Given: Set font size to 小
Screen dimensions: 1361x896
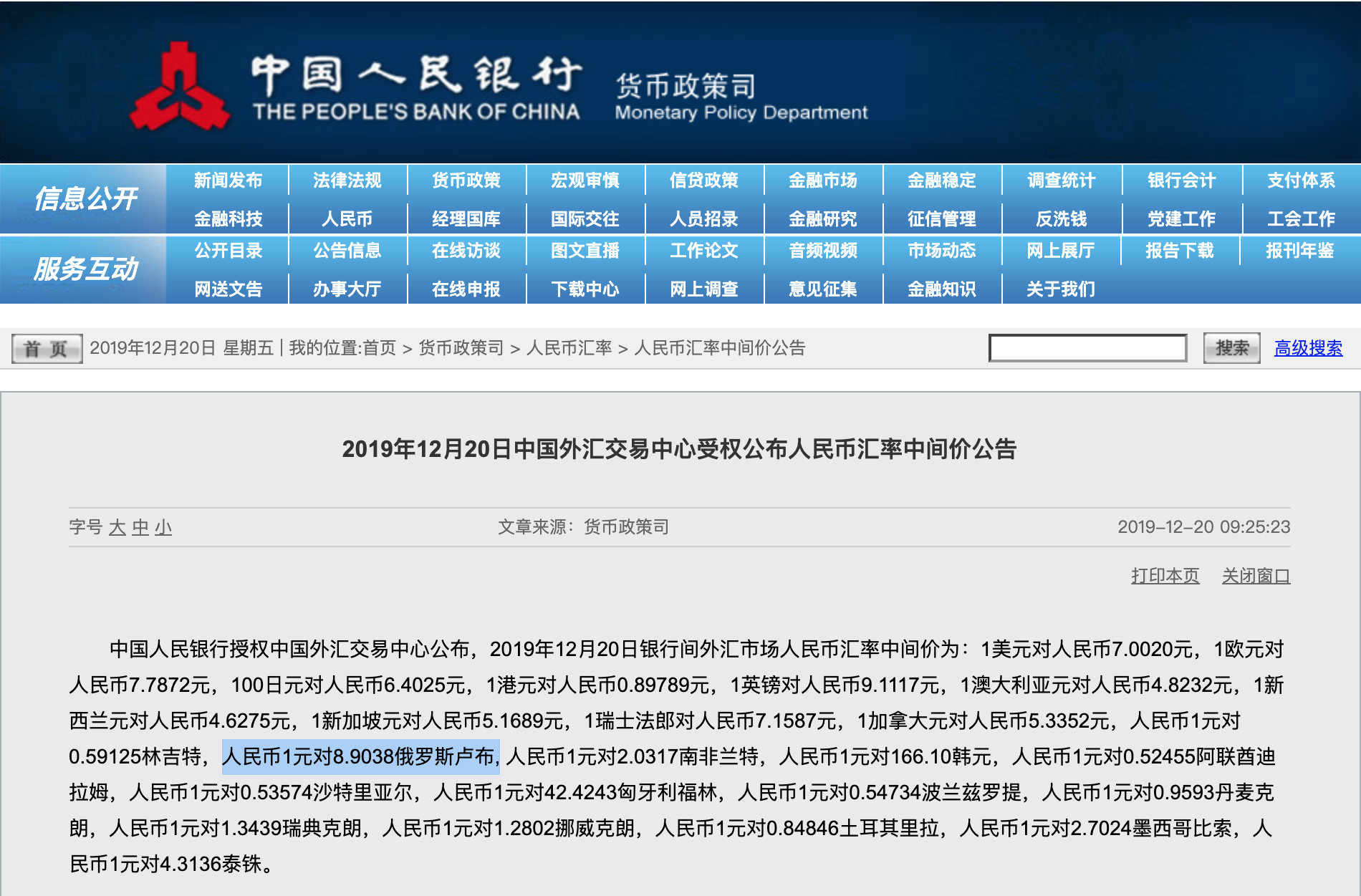Looking at the screenshot, I should [x=163, y=528].
